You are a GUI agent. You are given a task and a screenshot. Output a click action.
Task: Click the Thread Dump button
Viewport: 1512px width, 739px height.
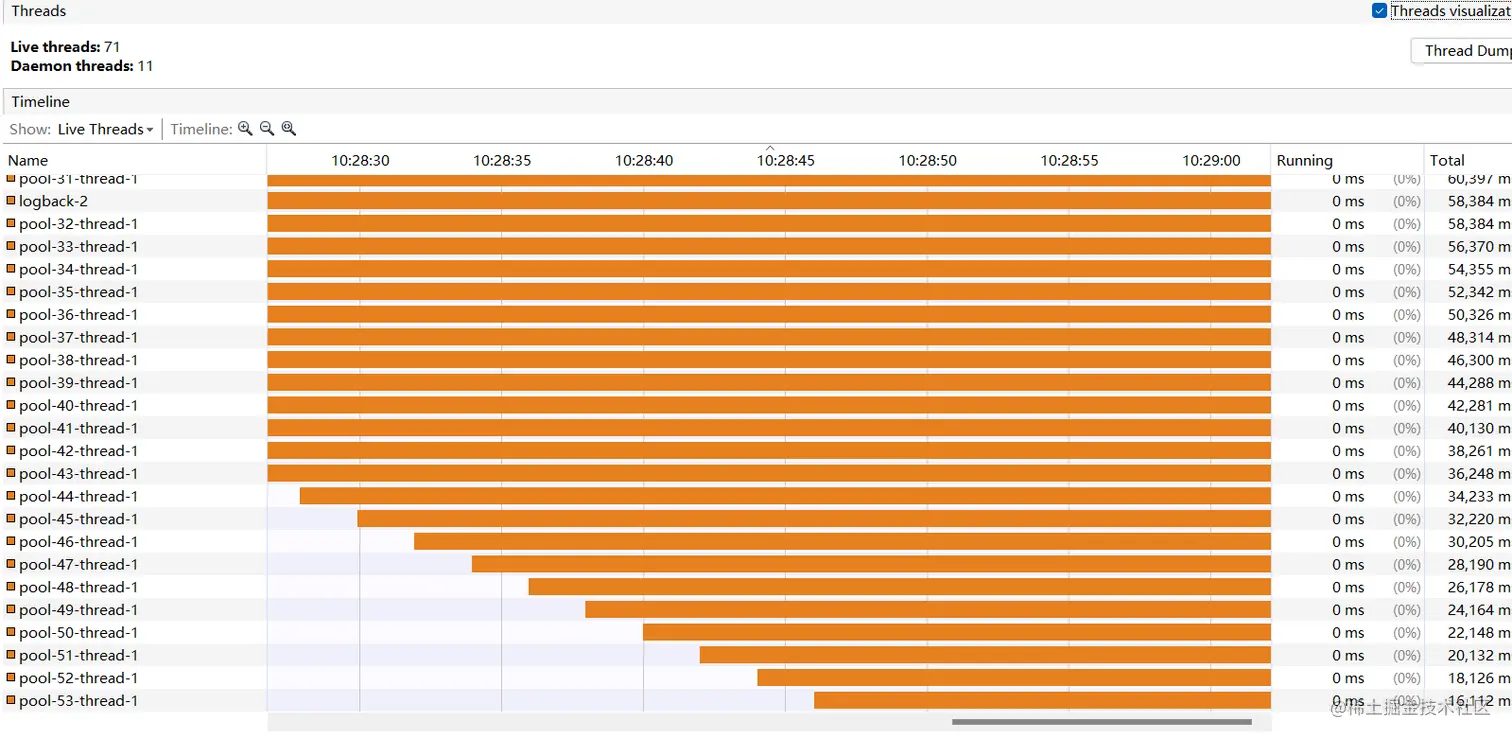tap(1464, 51)
